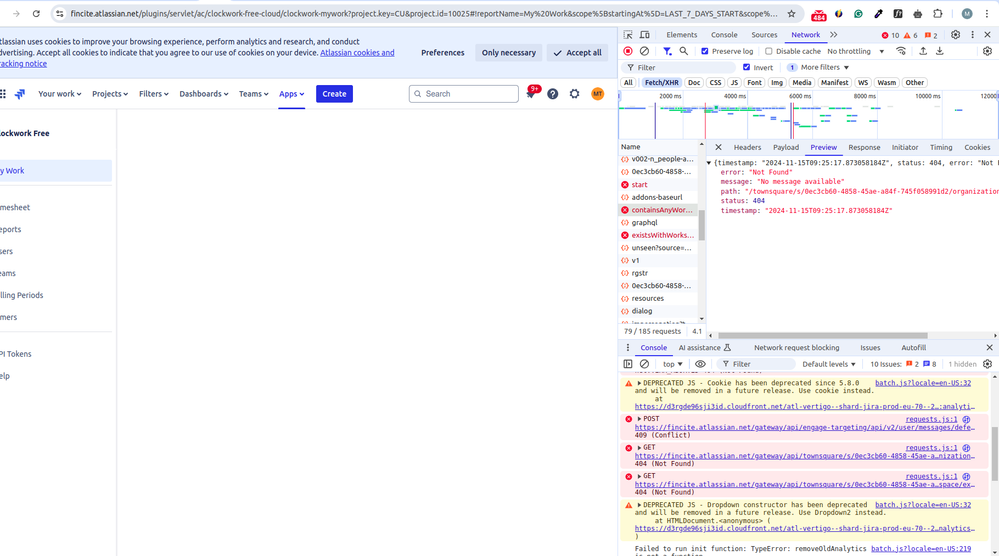Screen dimensions: 999x556
Task: Open the console top context selector
Action: (x=672, y=364)
